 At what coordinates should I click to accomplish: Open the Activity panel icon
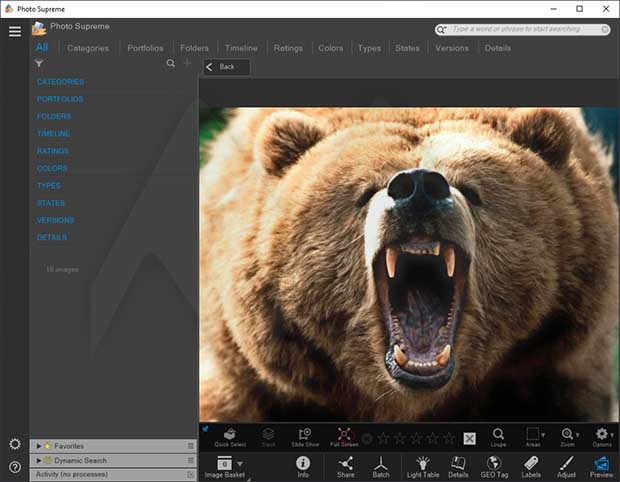[191, 474]
